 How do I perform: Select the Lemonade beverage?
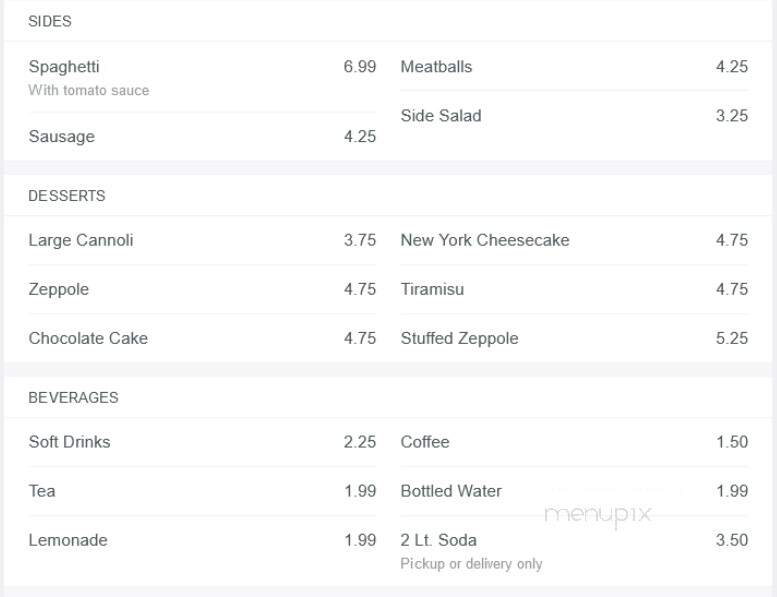(202, 540)
